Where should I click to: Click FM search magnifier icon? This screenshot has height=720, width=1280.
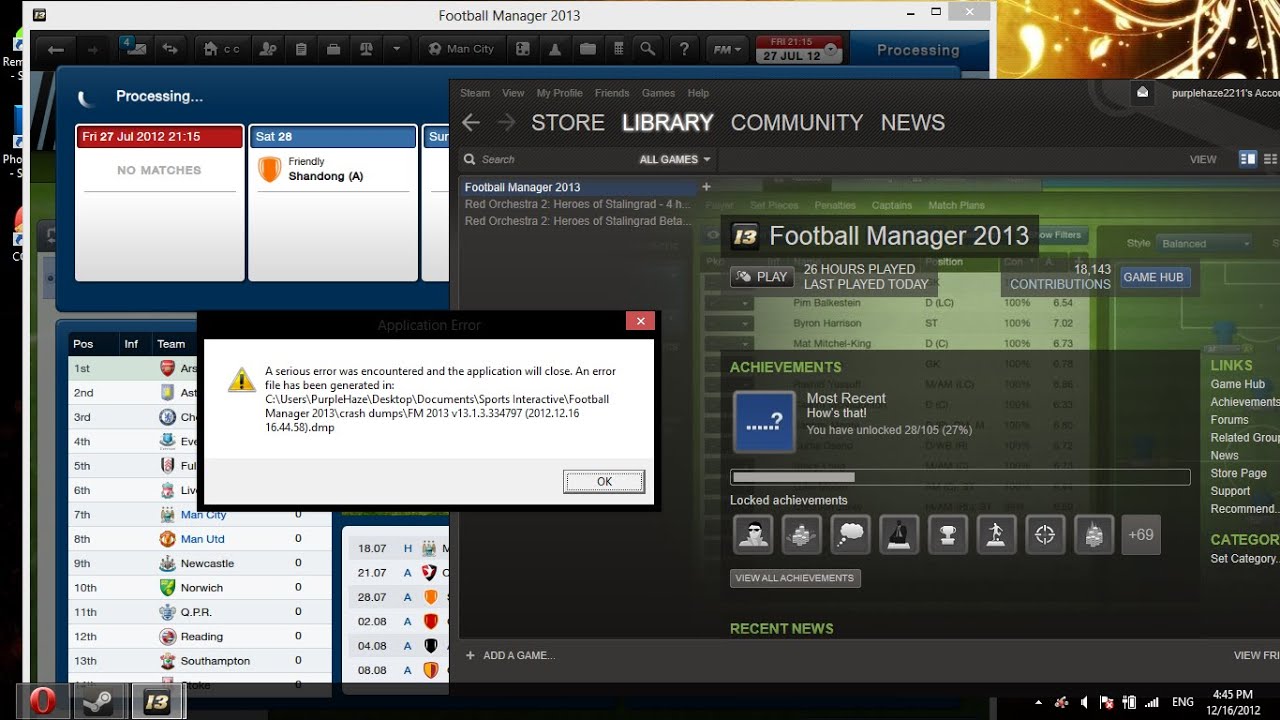click(x=648, y=49)
